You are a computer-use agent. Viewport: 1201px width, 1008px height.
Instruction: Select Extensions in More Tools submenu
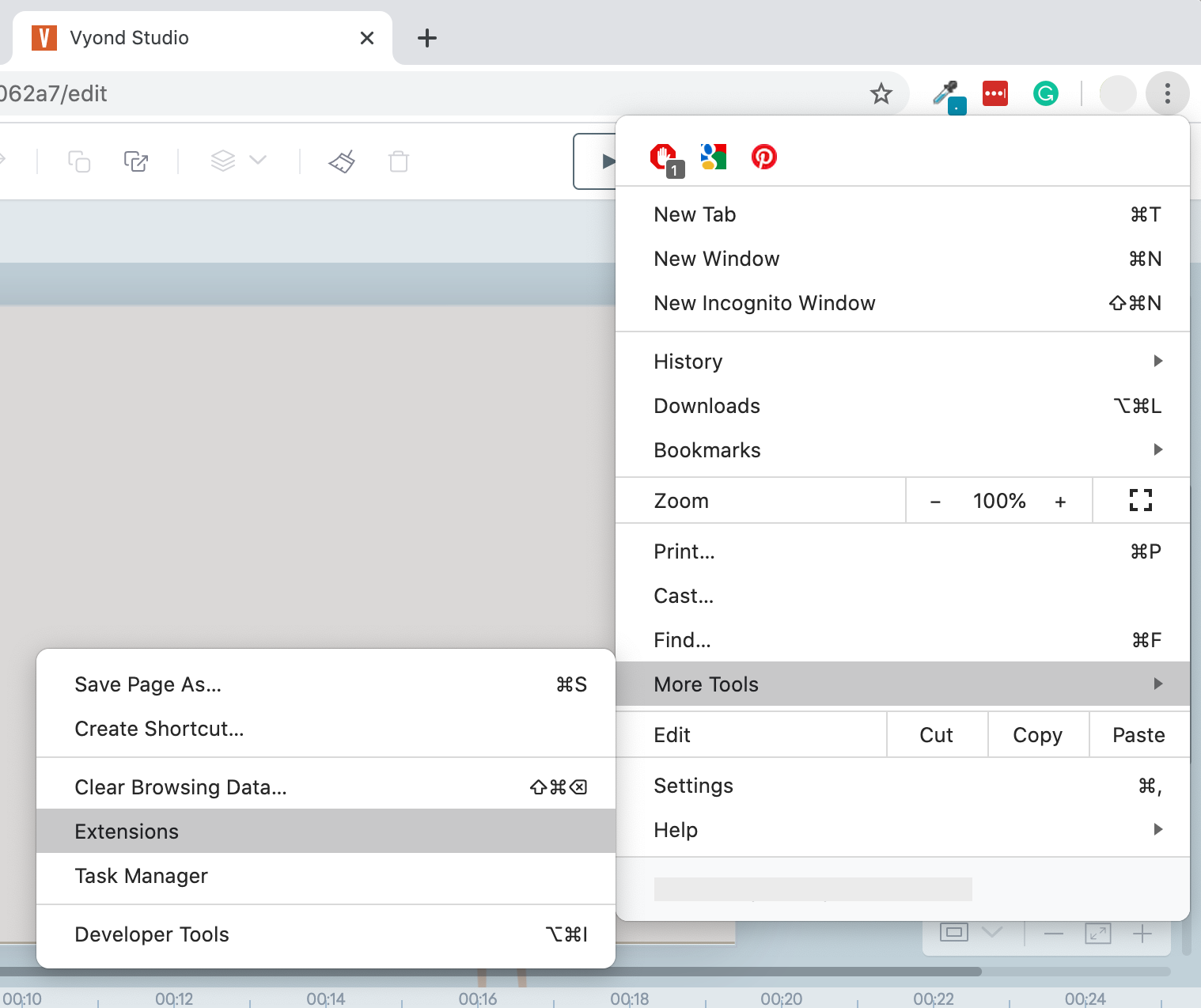click(x=127, y=832)
